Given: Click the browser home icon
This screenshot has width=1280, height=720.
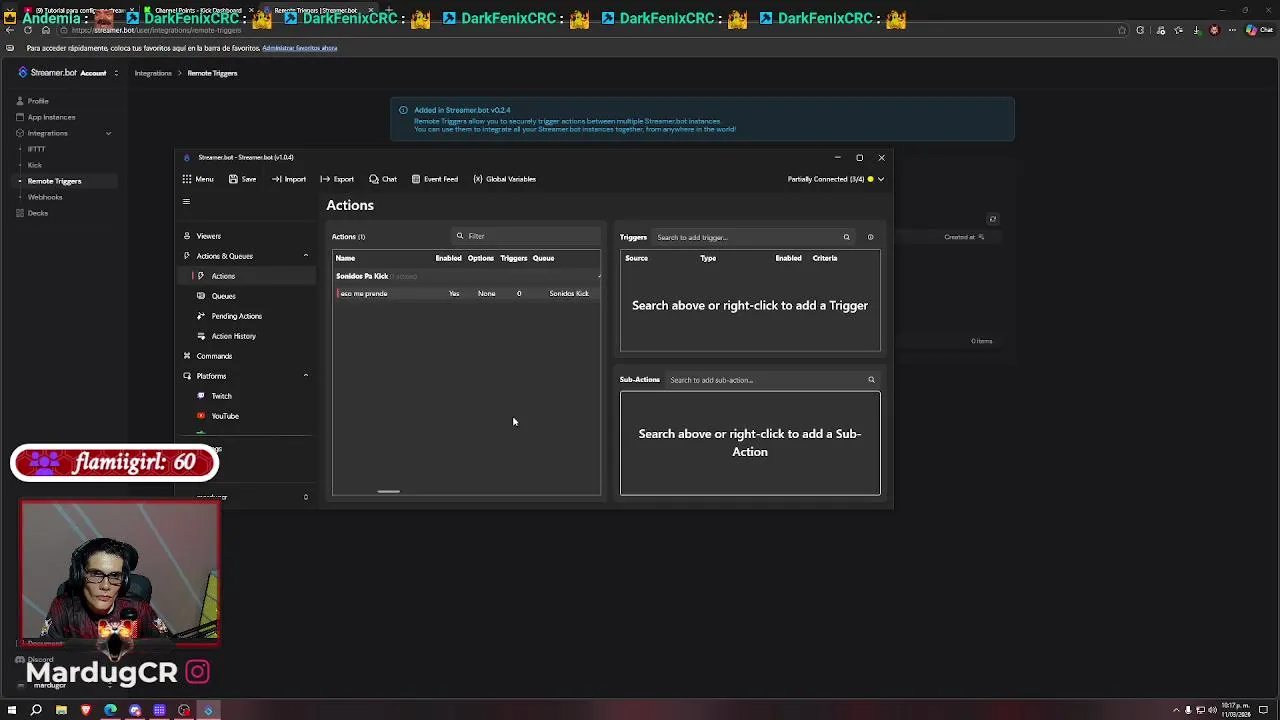Looking at the screenshot, I should click(46, 30).
